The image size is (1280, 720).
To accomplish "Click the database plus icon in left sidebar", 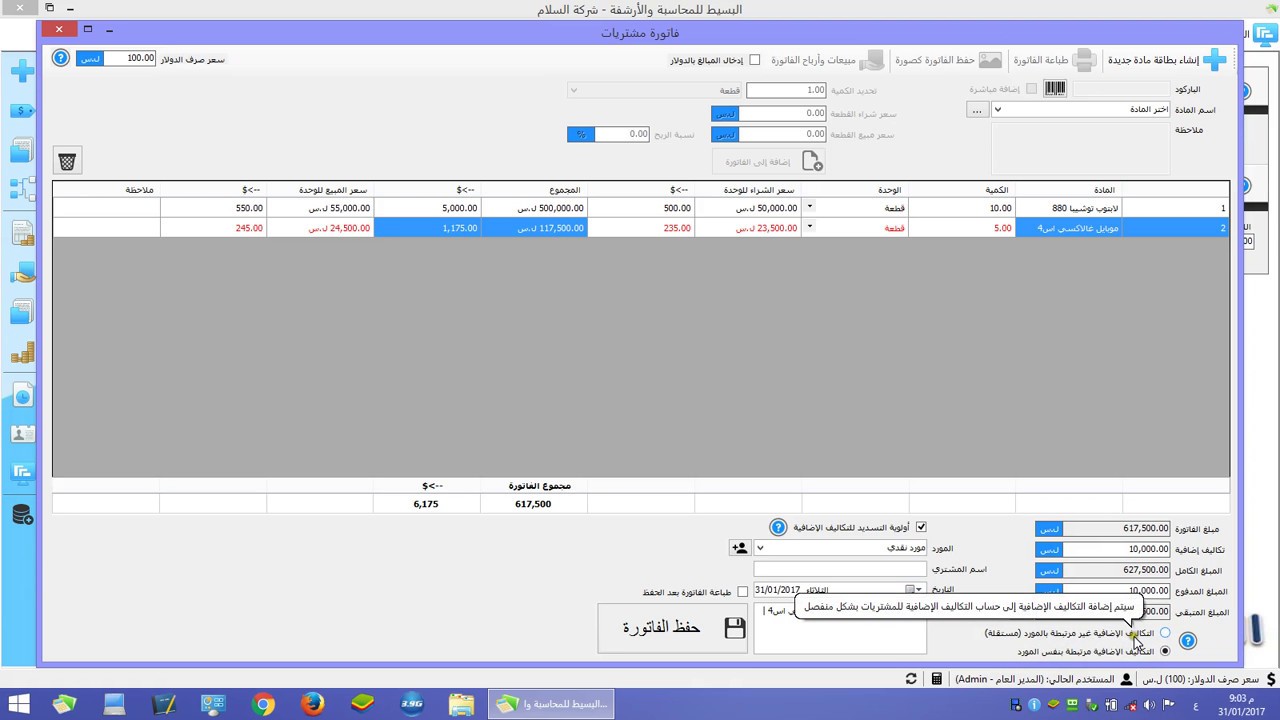I will 22,515.
